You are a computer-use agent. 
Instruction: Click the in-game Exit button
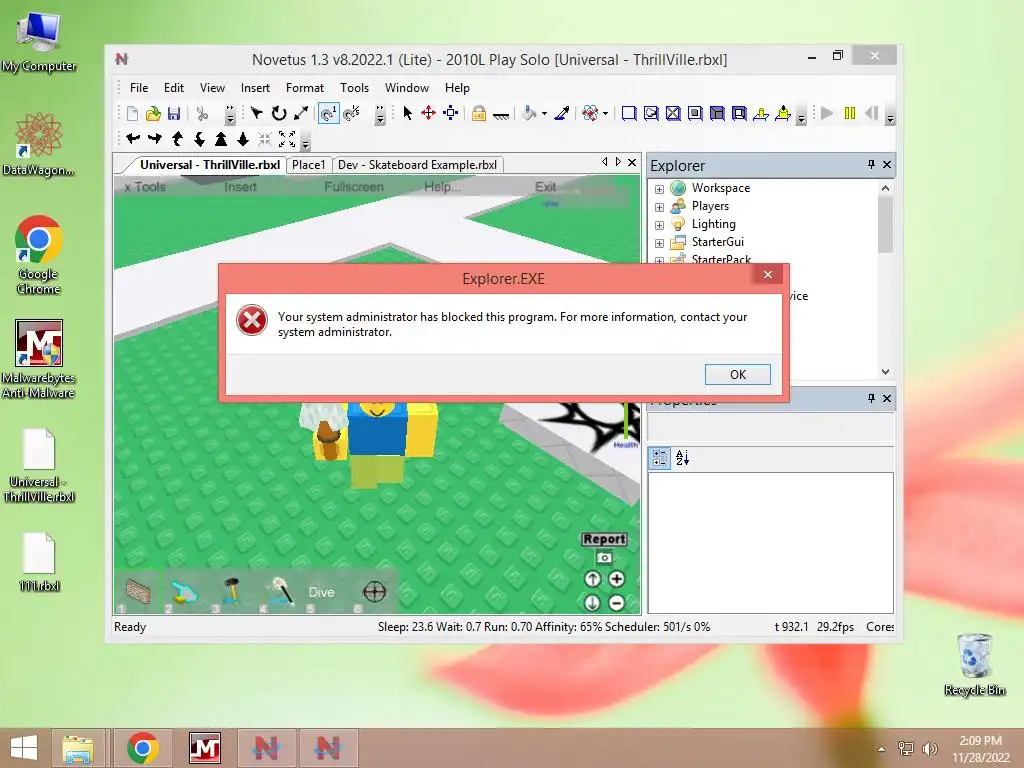[545, 187]
